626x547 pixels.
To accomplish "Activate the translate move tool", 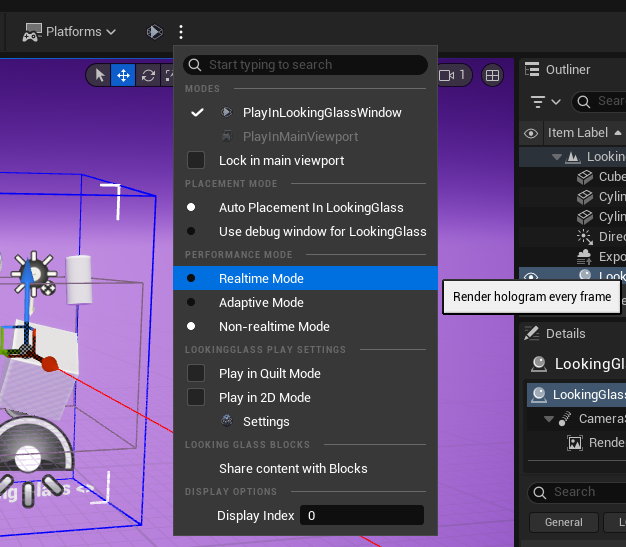I will (x=123, y=75).
